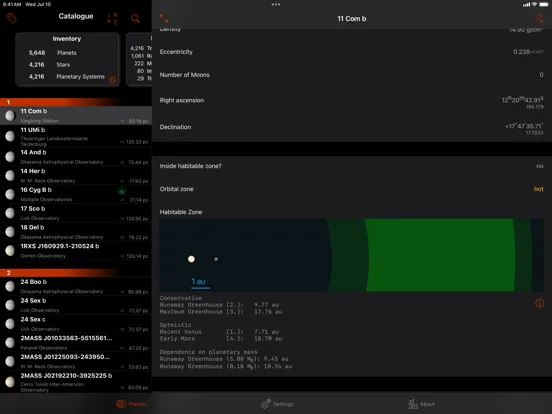Tap the small planet dot in habitable zone chart
The width and height of the screenshot is (552, 414).
pyautogui.click(x=216, y=259)
